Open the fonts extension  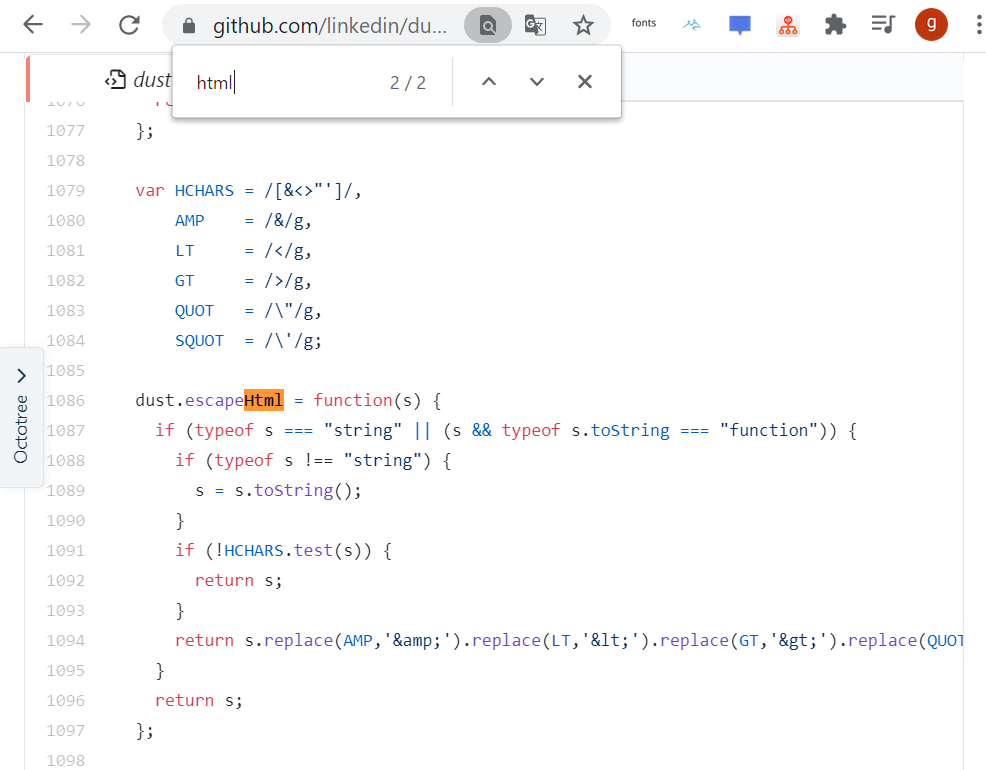coord(643,23)
